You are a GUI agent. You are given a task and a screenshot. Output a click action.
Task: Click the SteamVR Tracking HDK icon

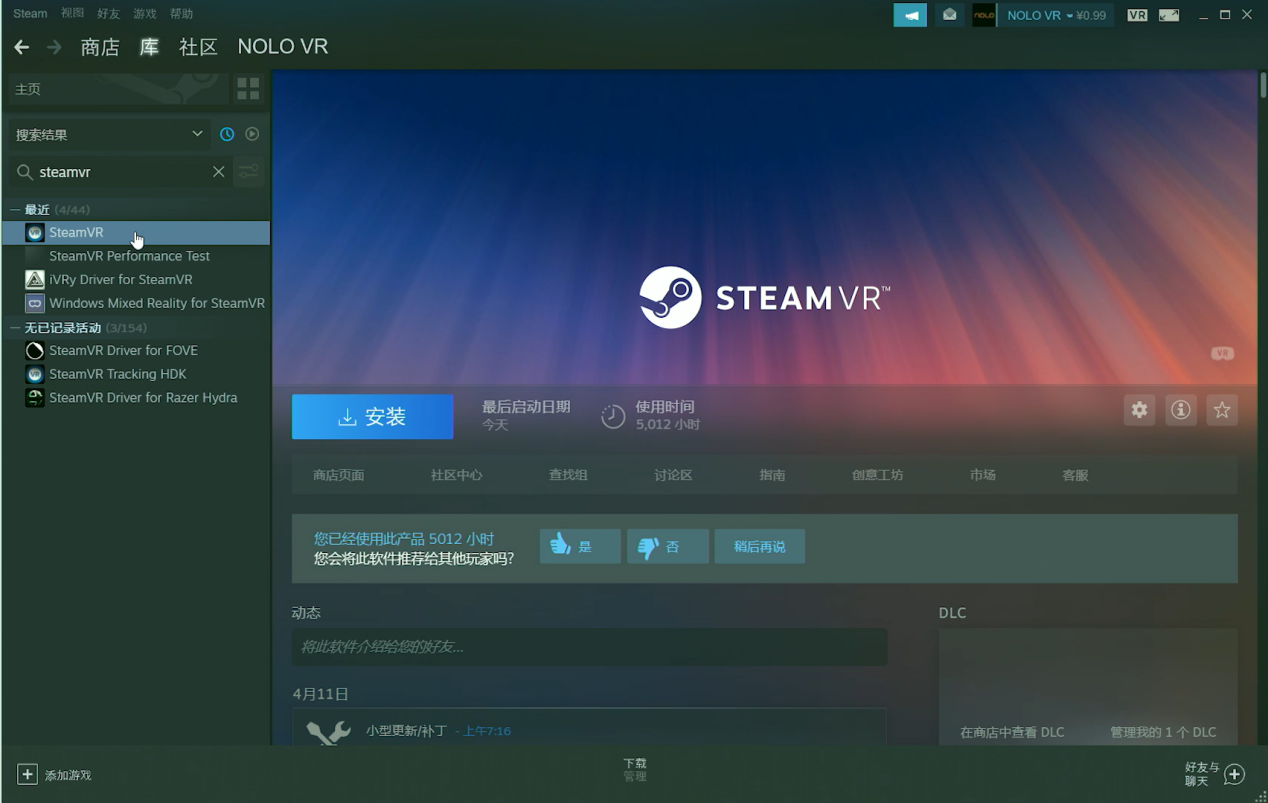point(35,374)
